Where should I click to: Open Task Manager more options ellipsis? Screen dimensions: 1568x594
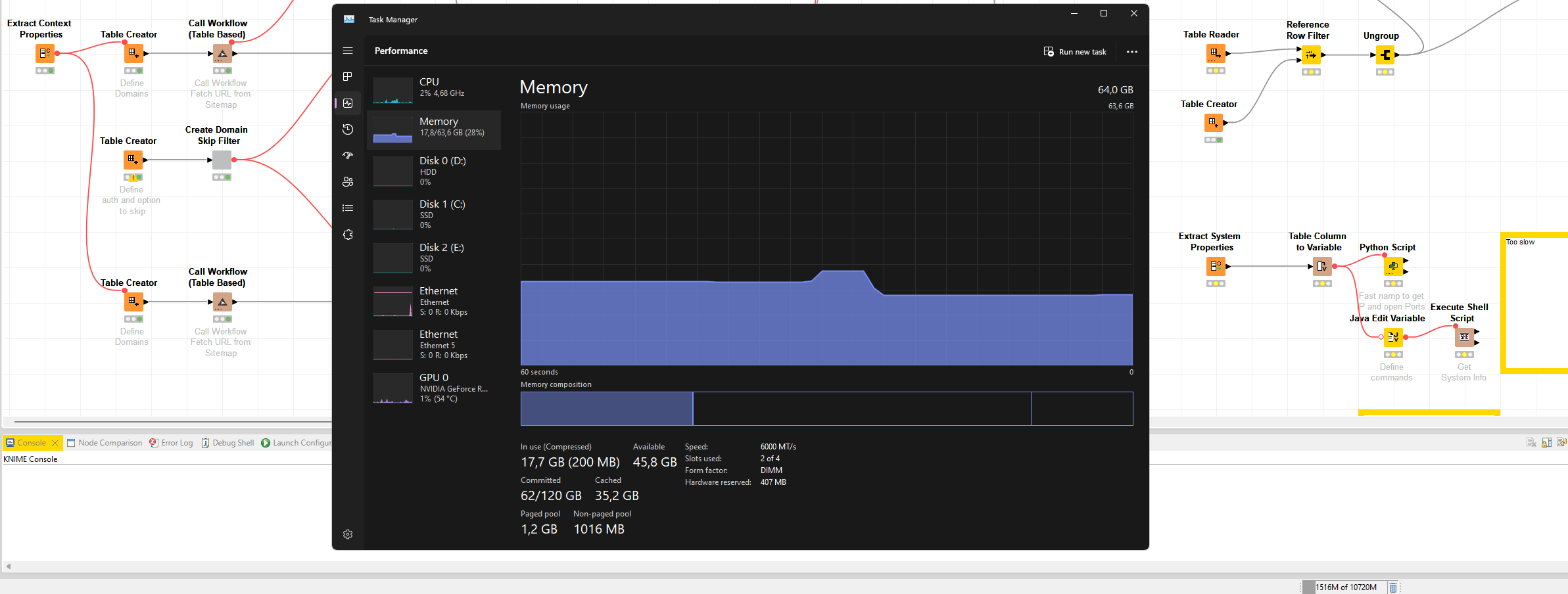(1131, 52)
